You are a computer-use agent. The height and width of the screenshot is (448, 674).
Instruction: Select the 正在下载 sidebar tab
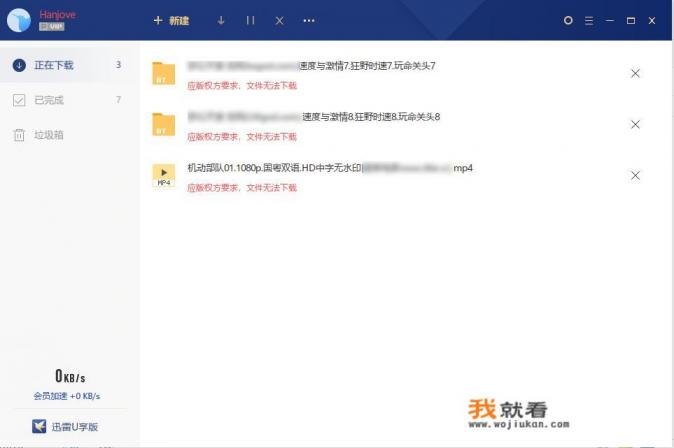[70, 65]
